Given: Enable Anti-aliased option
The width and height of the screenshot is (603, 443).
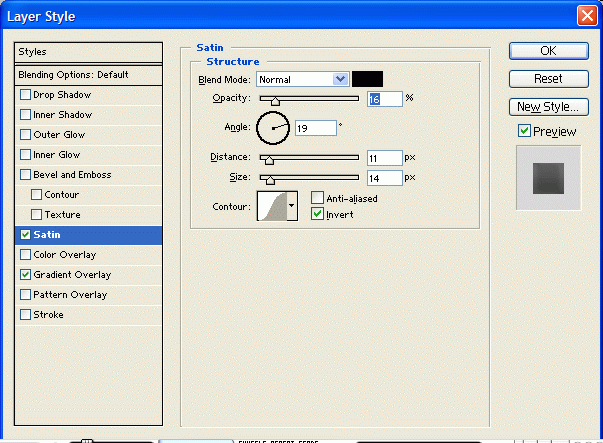Looking at the screenshot, I should [x=318, y=198].
